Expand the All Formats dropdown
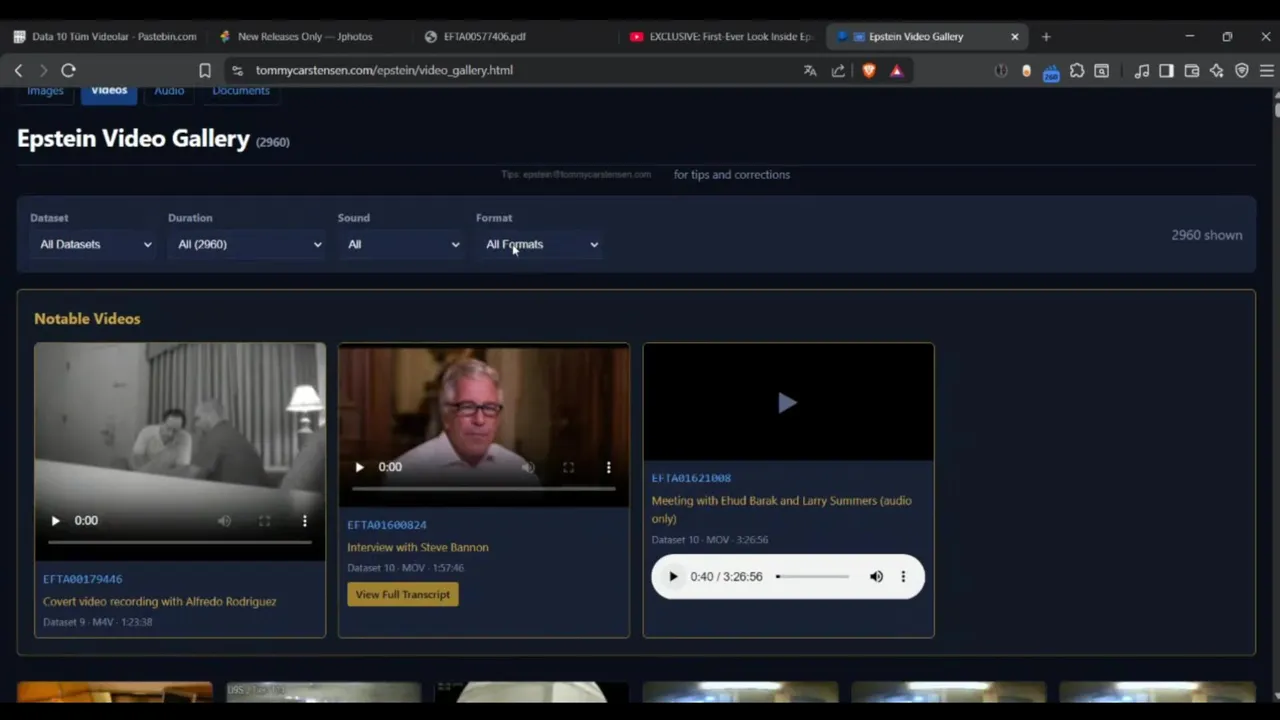This screenshot has width=1280, height=720. 541,244
